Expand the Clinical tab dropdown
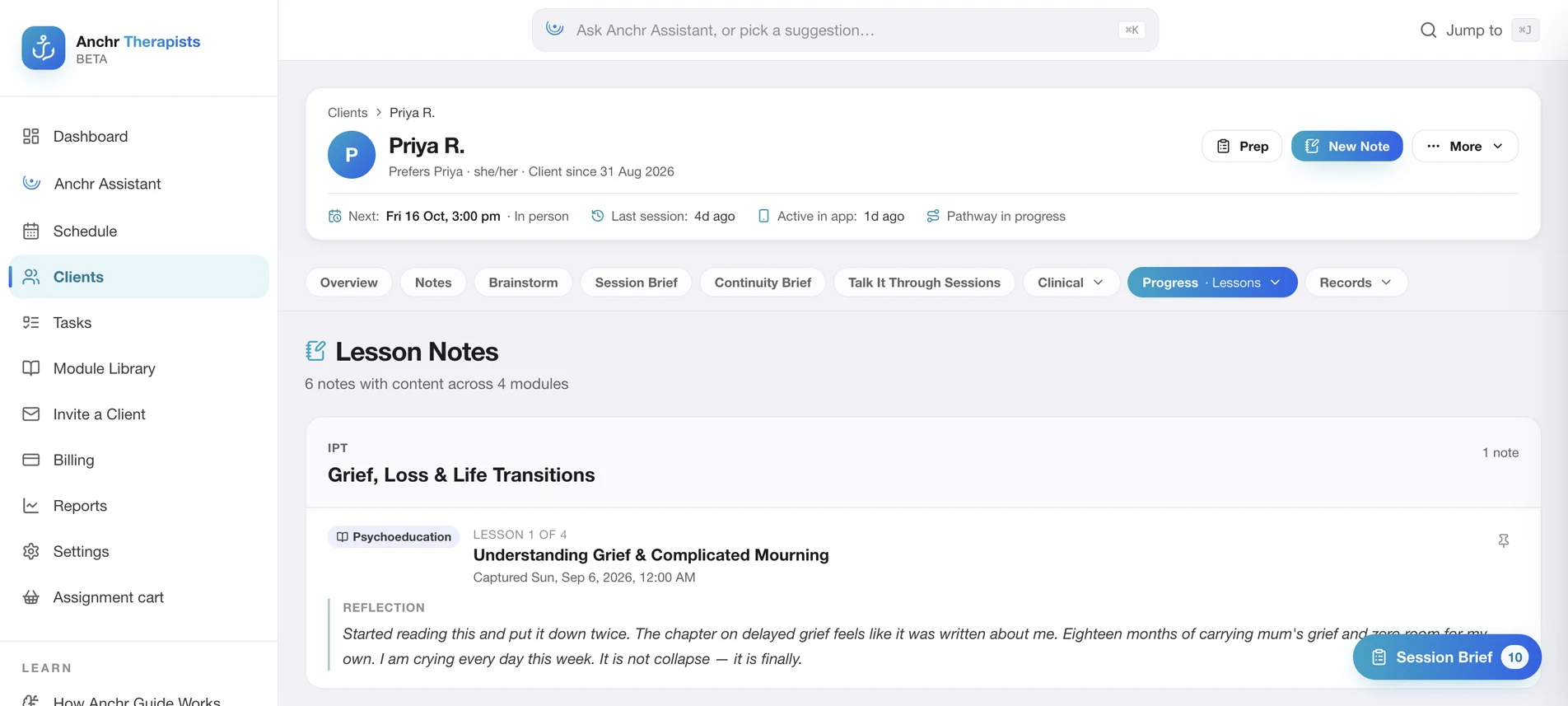 click(x=1071, y=283)
